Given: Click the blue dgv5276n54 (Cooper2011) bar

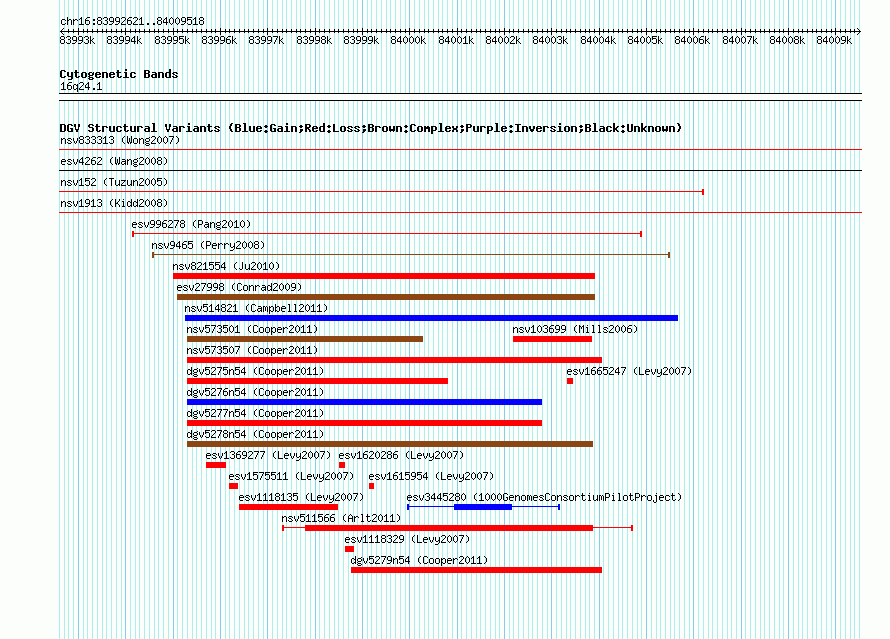Looking at the screenshot, I should [364, 402].
